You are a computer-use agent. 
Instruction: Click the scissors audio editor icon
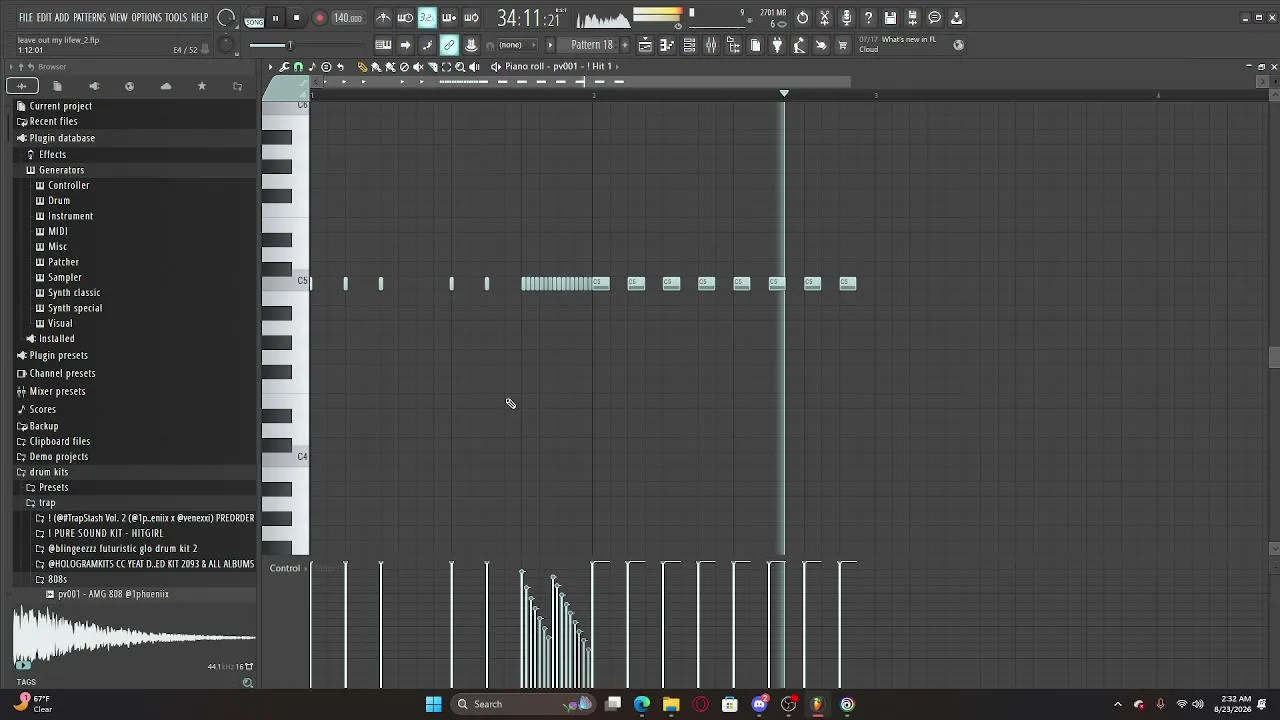click(x=824, y=18)
